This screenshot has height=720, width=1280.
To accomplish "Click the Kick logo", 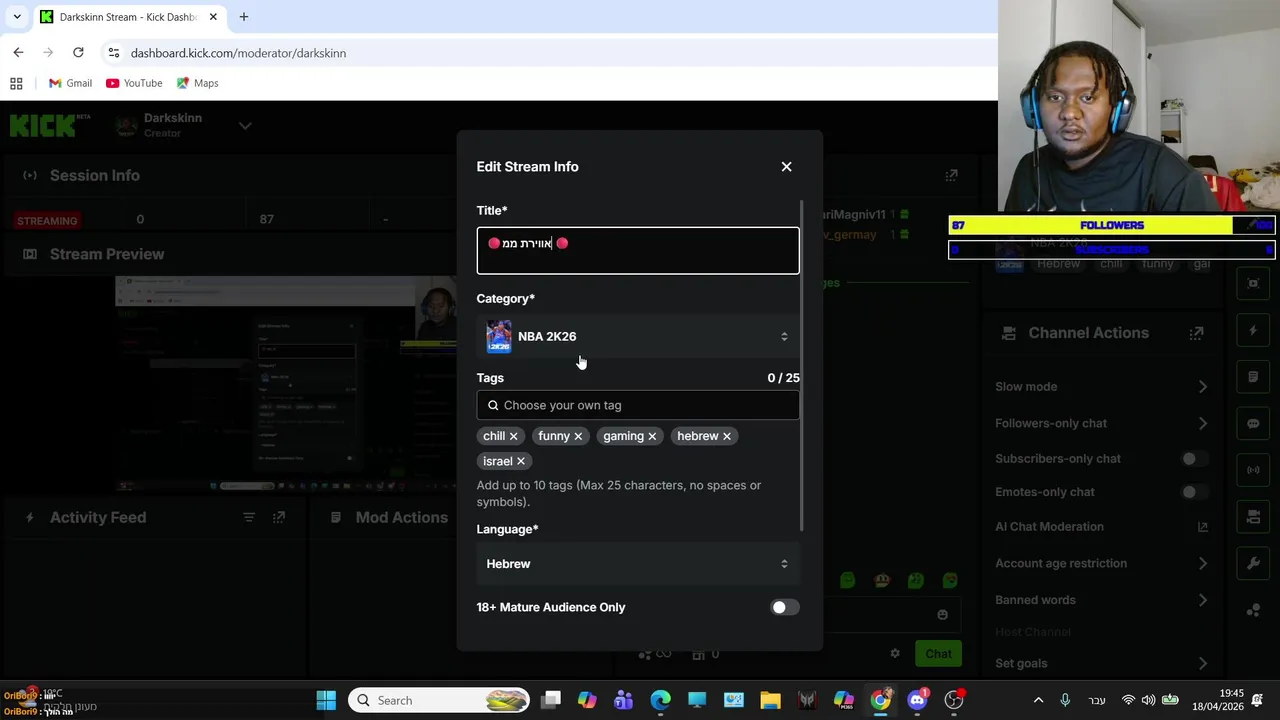I will (48, 125).
